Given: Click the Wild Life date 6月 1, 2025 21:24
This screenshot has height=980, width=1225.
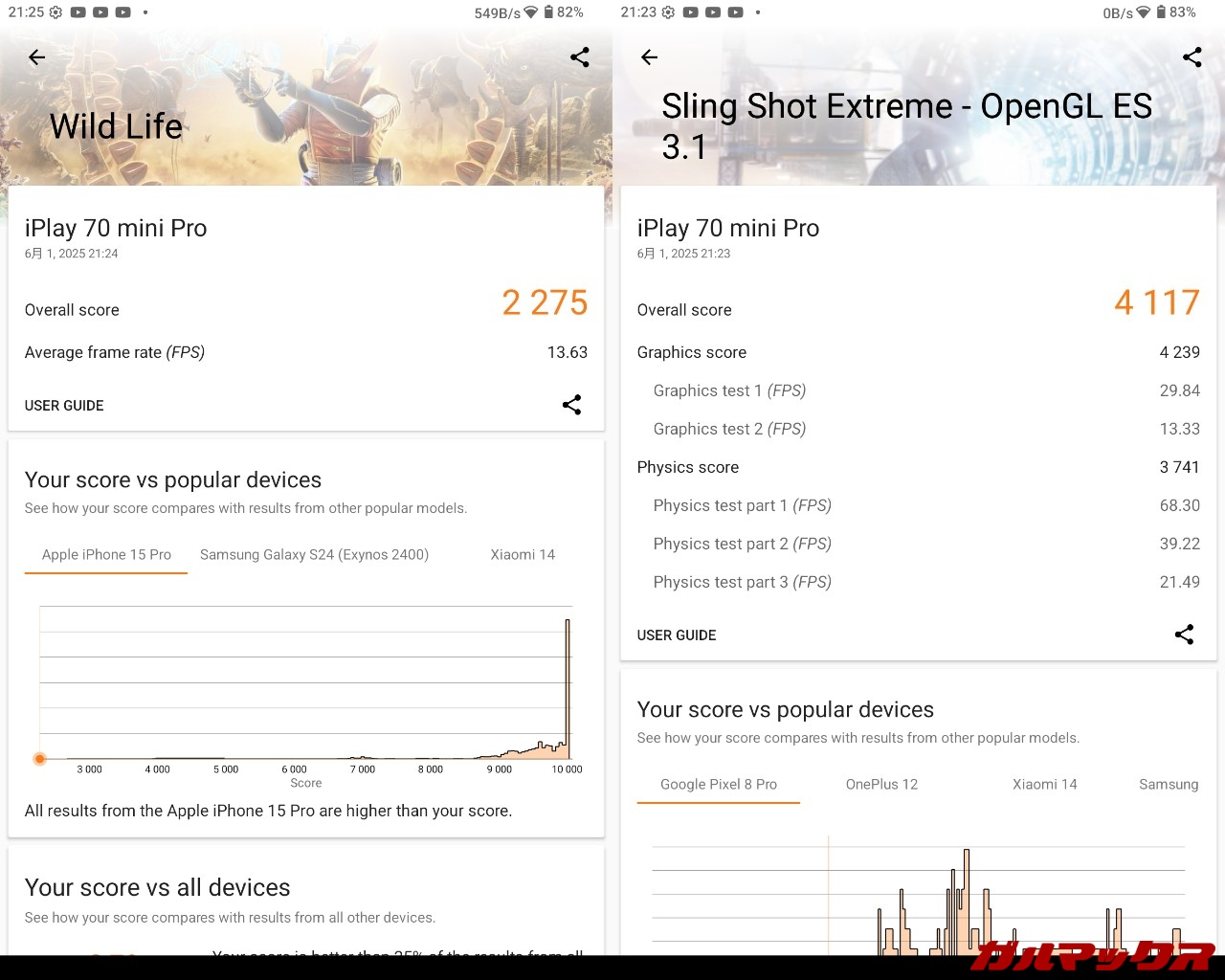Looking at the screenshot, I should coord(72,254).
